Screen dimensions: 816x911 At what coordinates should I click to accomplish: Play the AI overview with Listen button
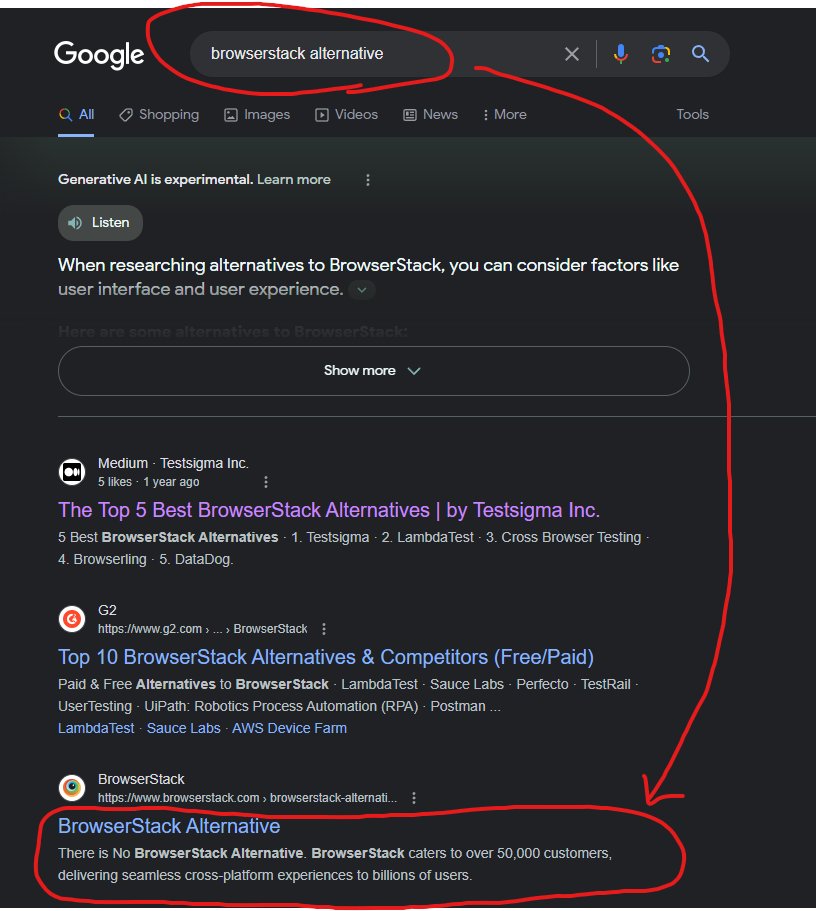click(100, 223)
